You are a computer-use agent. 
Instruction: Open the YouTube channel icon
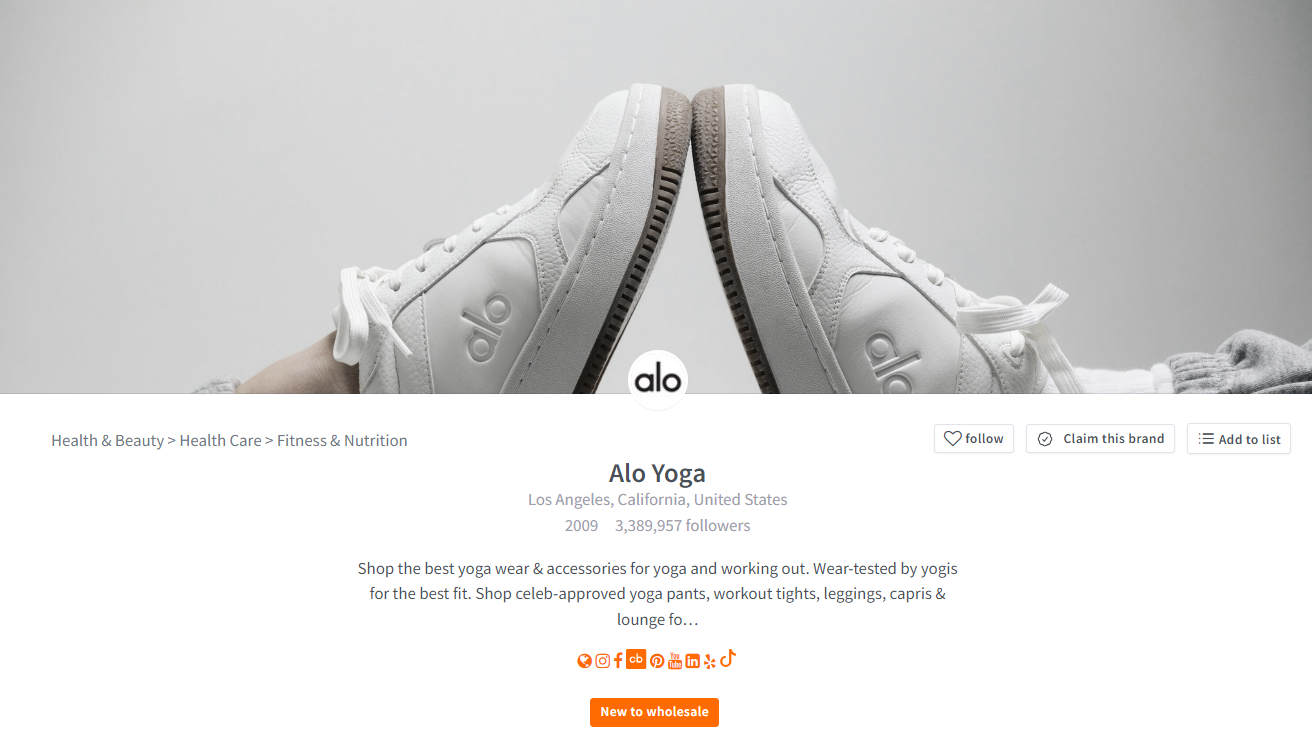(x=675, y=660)
